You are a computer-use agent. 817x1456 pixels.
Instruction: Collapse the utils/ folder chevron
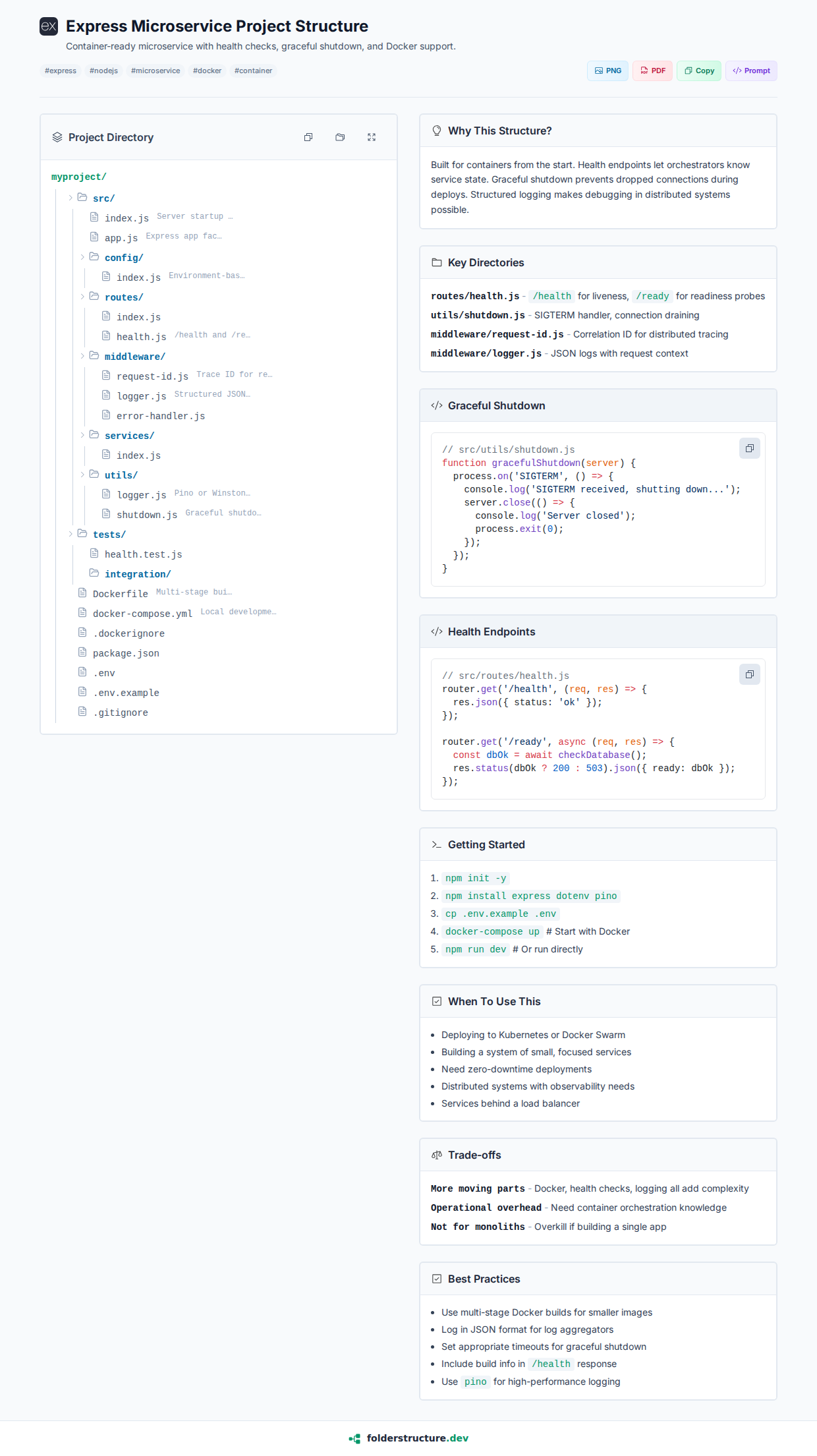pyautogui.click(x=83, y=475)
